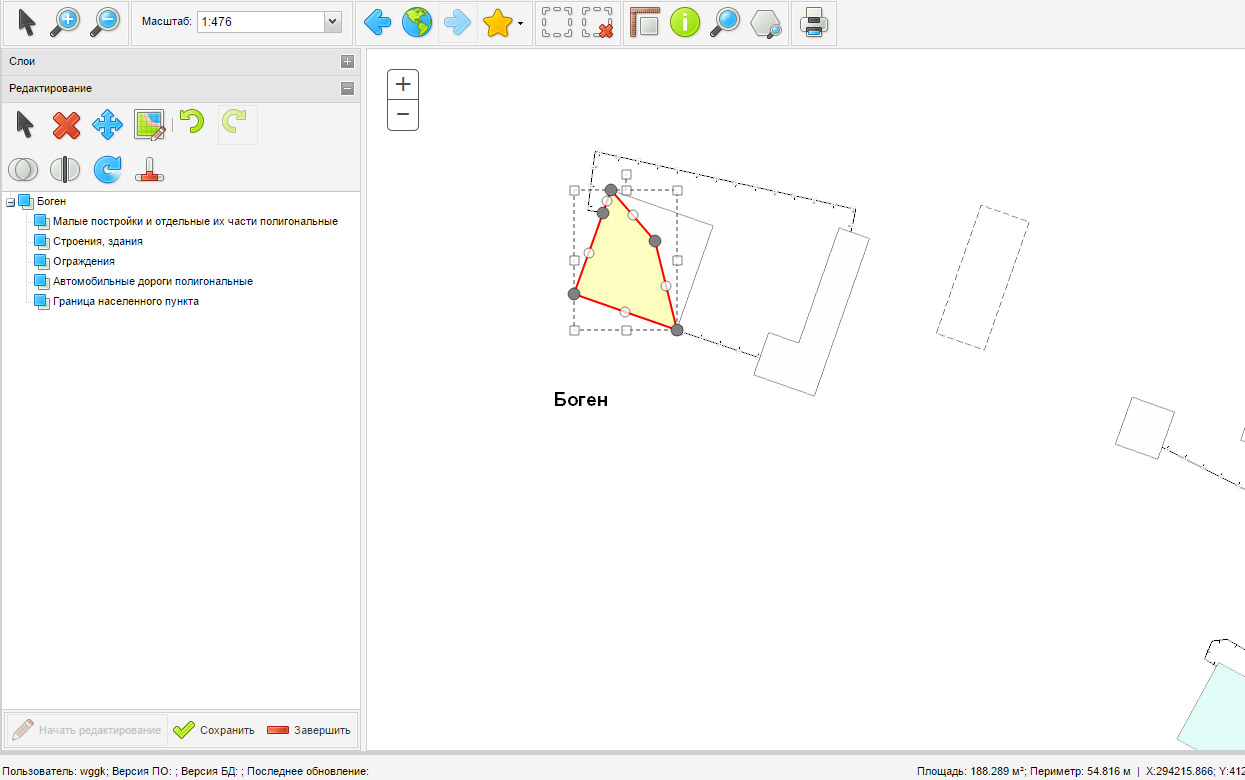Select the Строения, здания layer
This screenshot has height=780, width=1245.
[x=97, y=241]
